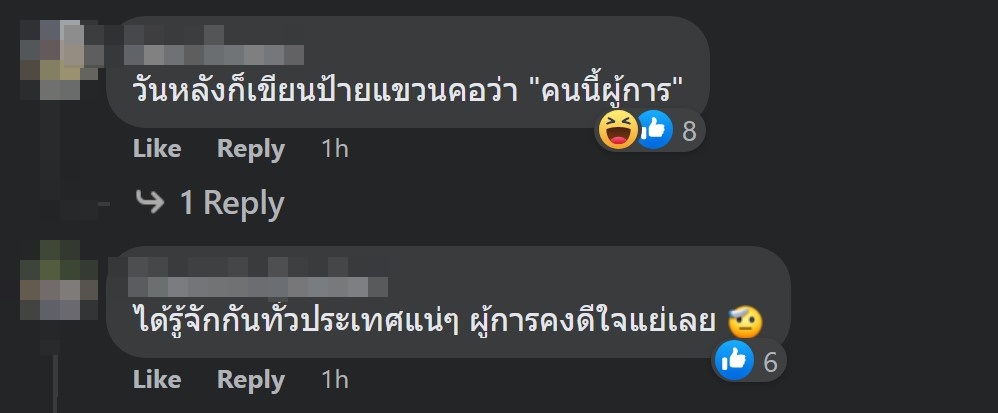Viewport: 998px width, 413px height.
Task: Click thumbs-up reaction icon beside count 8
Action: [654, 130]
